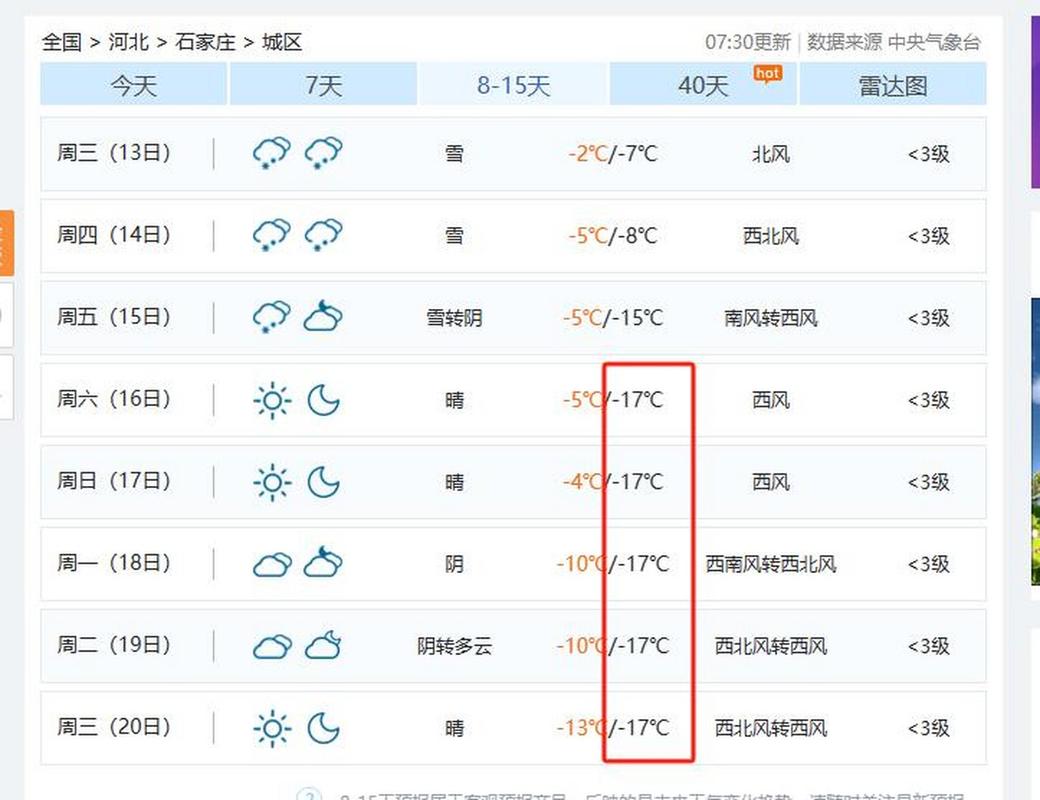
Task: Click 数据来源 中央气象台 text
Action: (893, 42)
